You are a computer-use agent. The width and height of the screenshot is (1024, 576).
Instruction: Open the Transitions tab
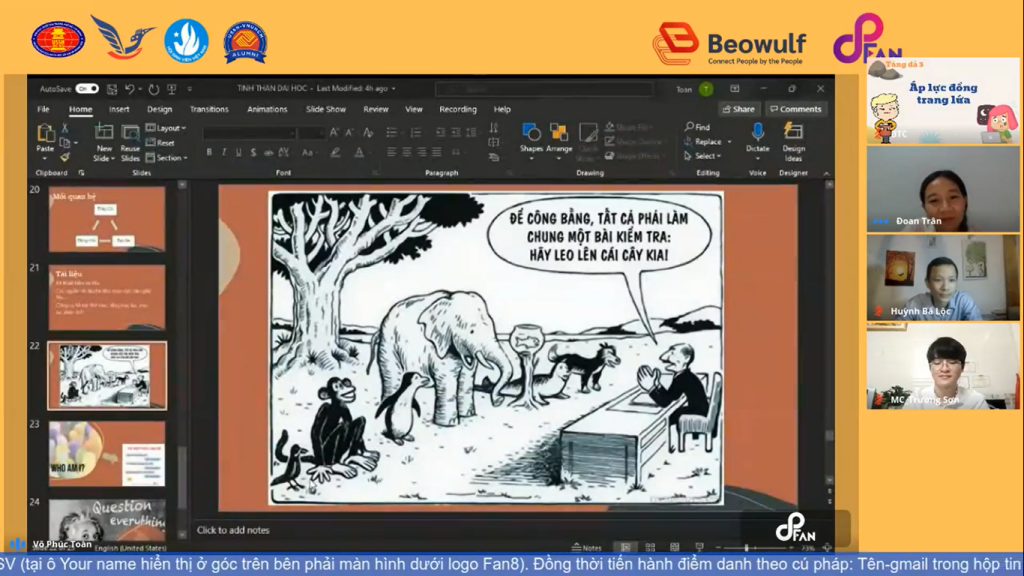click(x=209, y=109)
